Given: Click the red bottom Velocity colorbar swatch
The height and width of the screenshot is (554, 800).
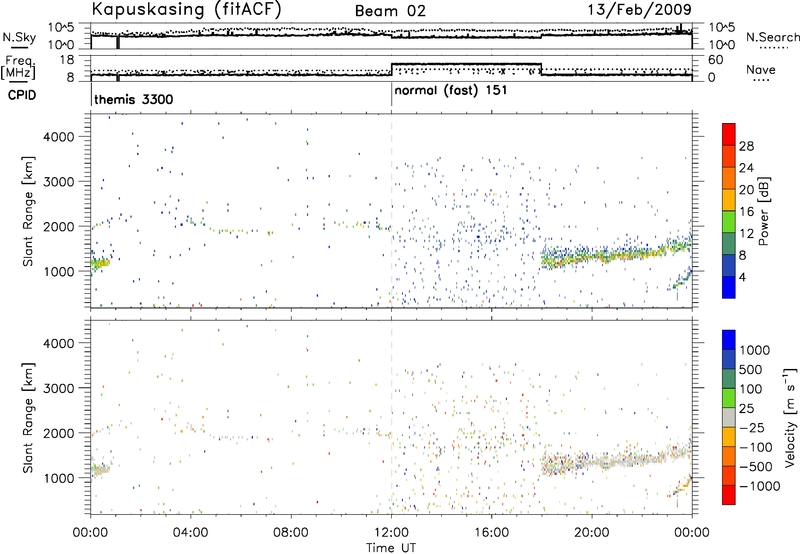Looking at the screenshot, I should [x=729, y=494].
